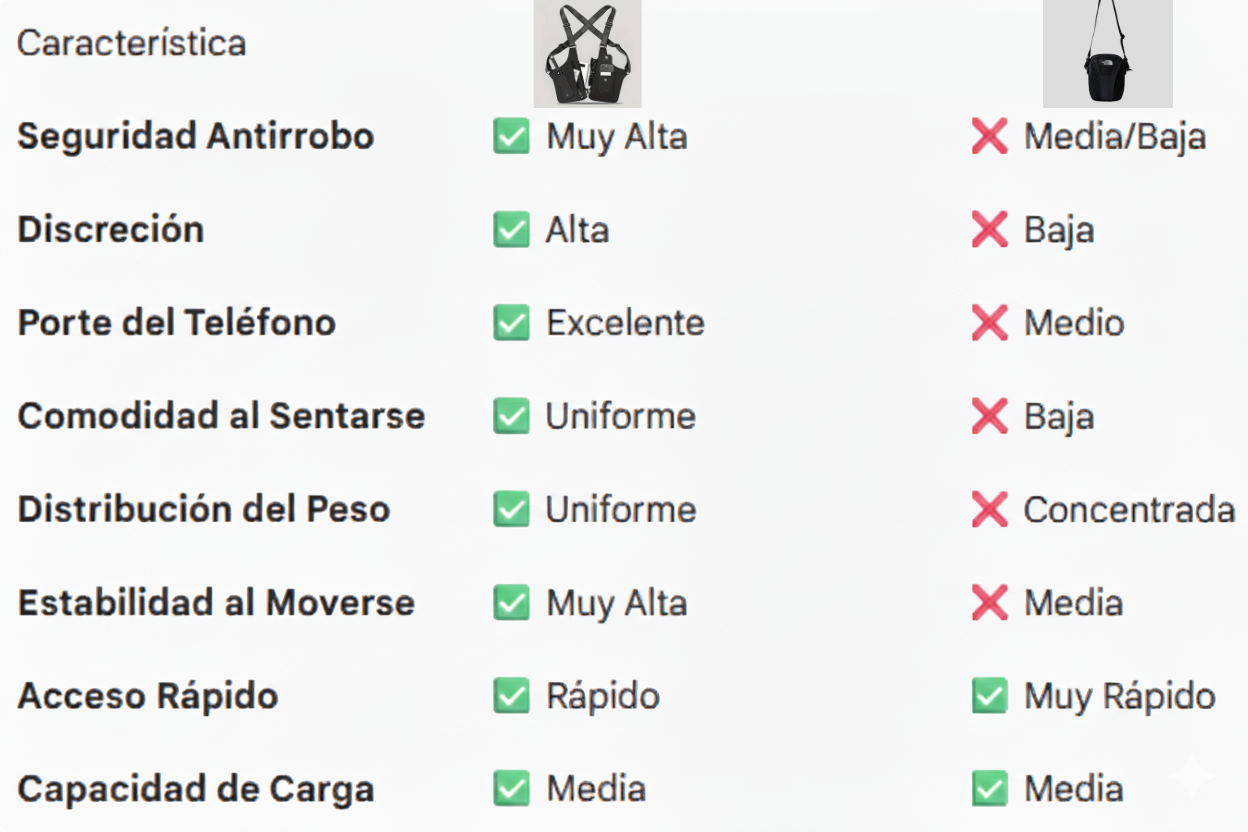This screenshot has width=1248, height=832.
Task: Click green check beside Rápido
Action: click(511, 697)
